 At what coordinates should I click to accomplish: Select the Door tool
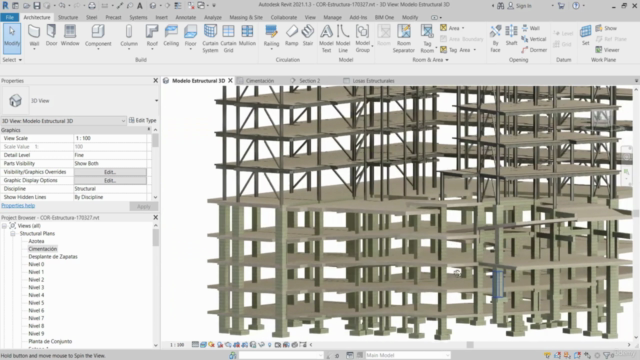click(51, 36)
